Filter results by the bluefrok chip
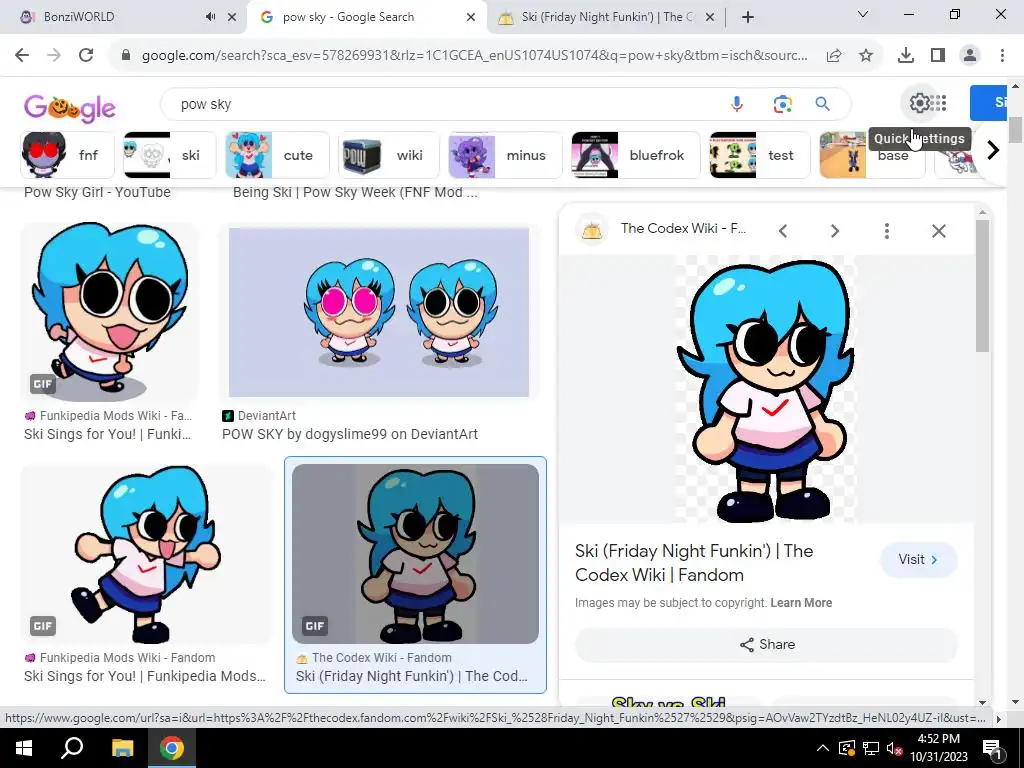The image size is (1024, 768). 635,155
